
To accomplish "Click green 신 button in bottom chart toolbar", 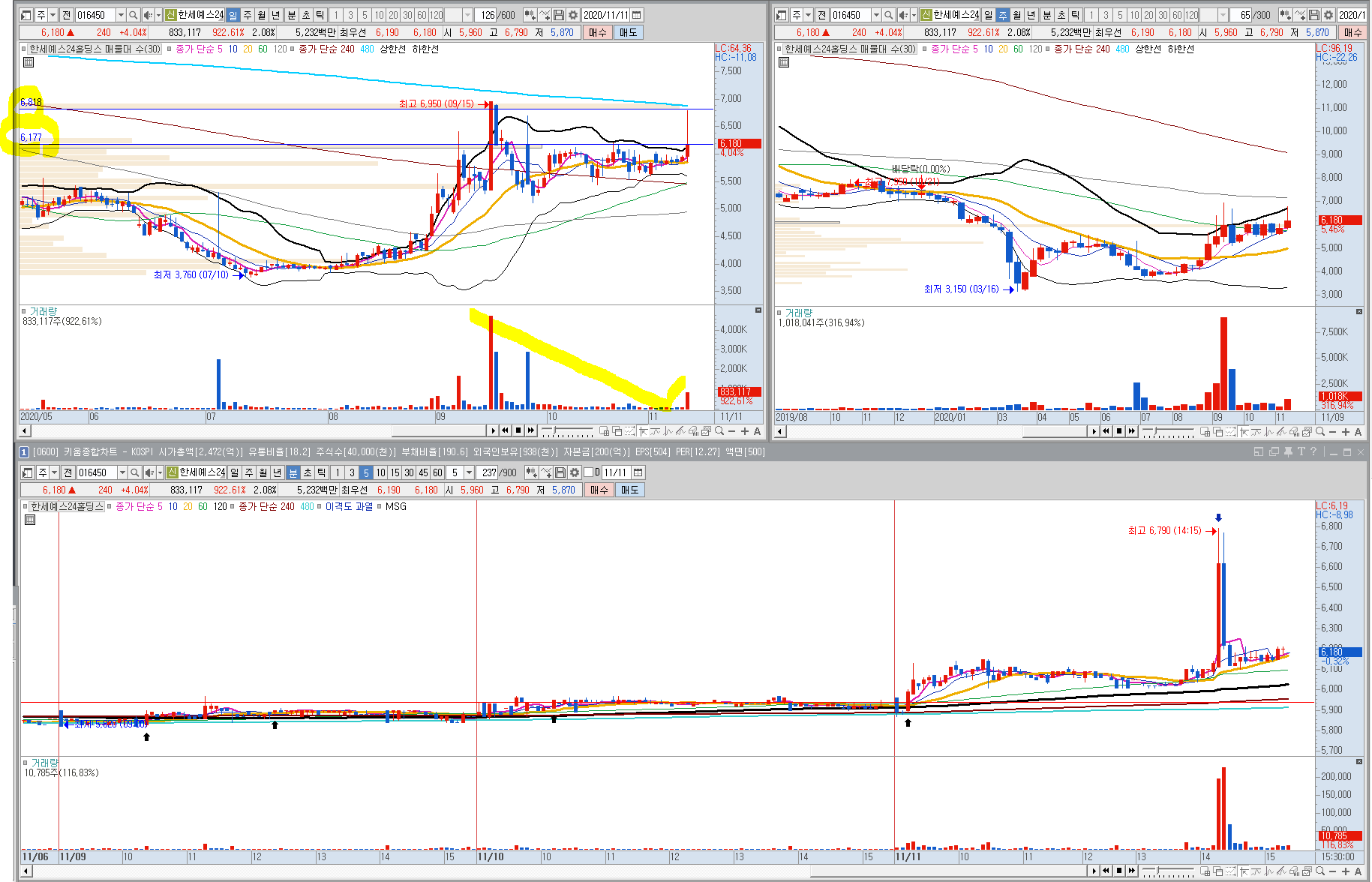I will pyautogui.click(x=172, y=472).
